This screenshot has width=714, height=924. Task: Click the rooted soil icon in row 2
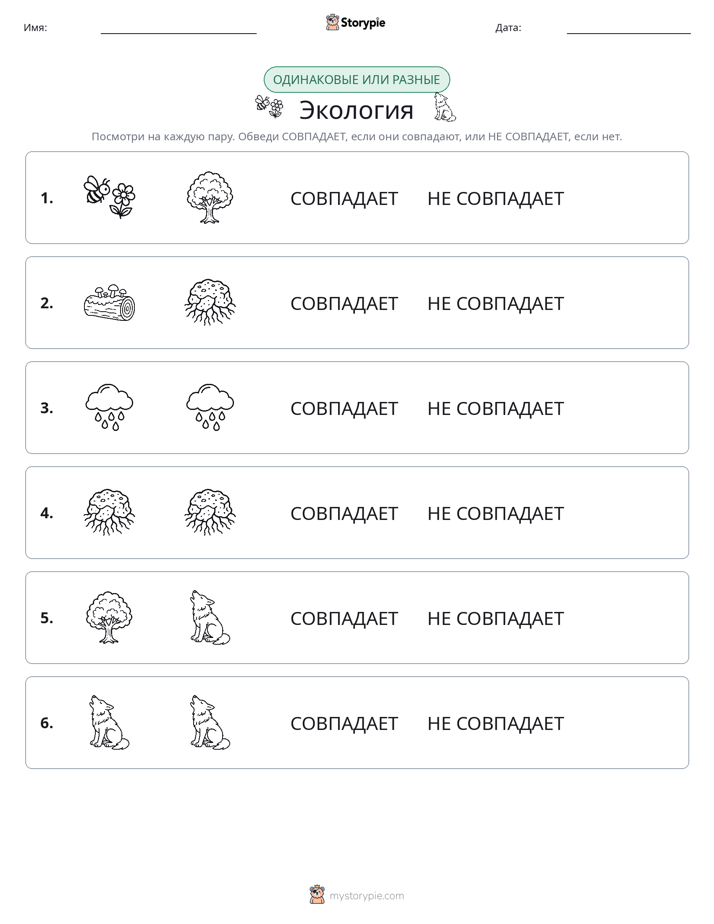coord(210,302)
